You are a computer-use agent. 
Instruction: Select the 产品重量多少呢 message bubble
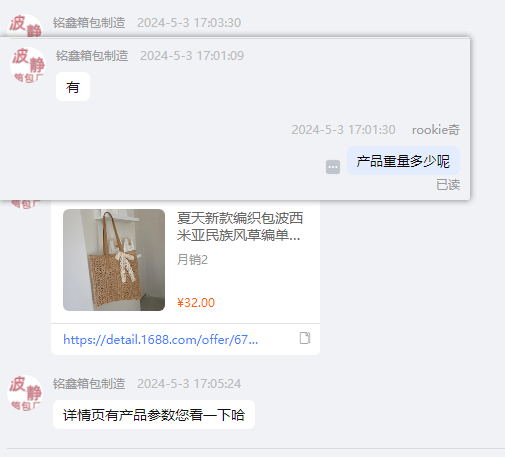(403, 161)
